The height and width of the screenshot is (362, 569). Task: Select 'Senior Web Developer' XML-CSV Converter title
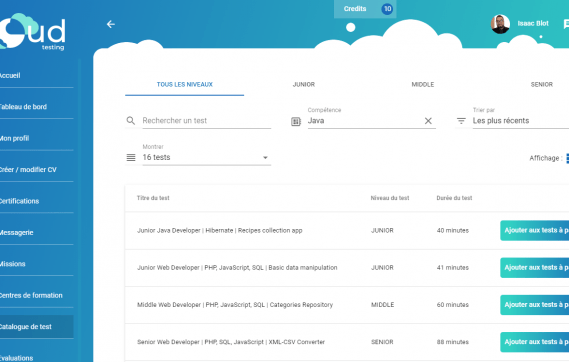pos(231,342)
